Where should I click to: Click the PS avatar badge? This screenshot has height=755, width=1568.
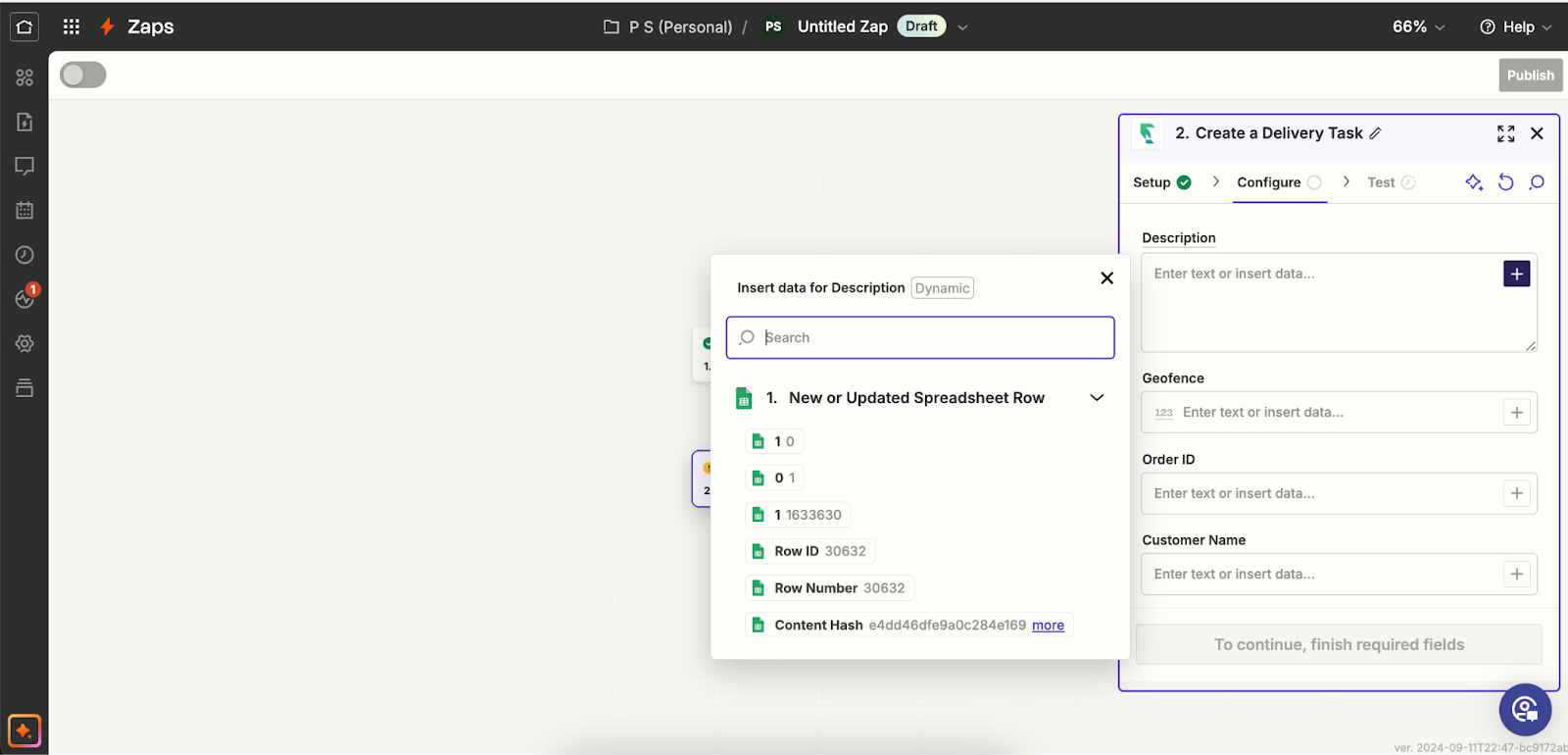(x=773, y=26)
